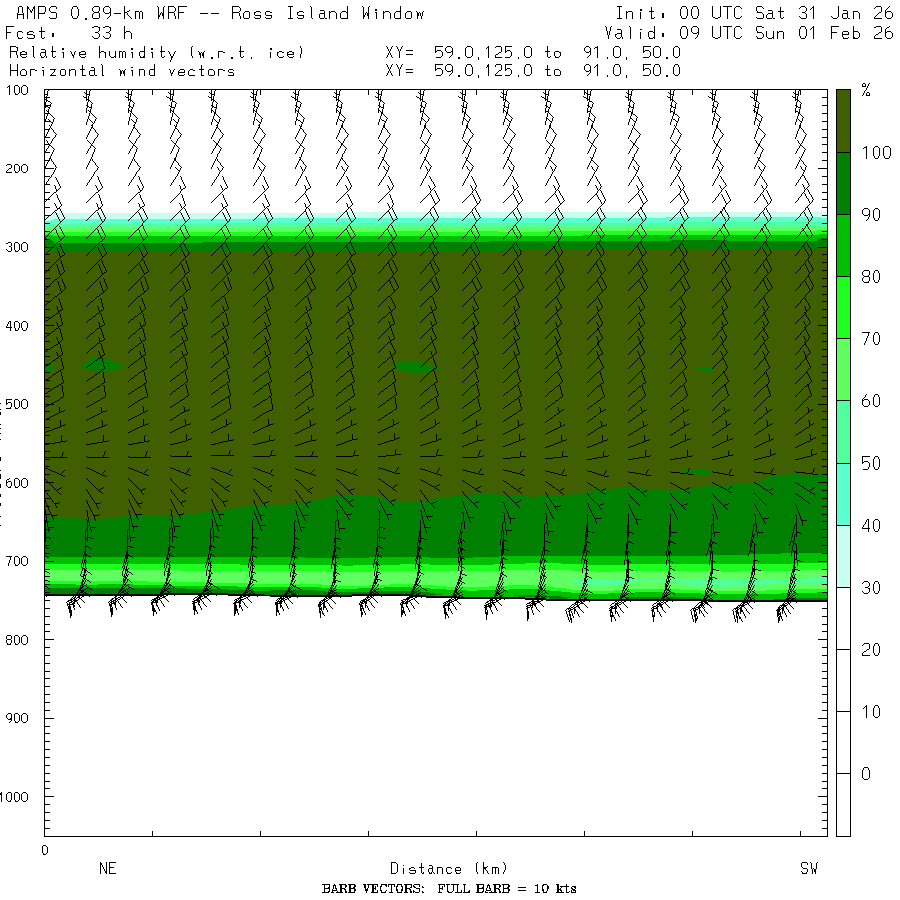Click the pressure axis label '400'

click(17, 326)
